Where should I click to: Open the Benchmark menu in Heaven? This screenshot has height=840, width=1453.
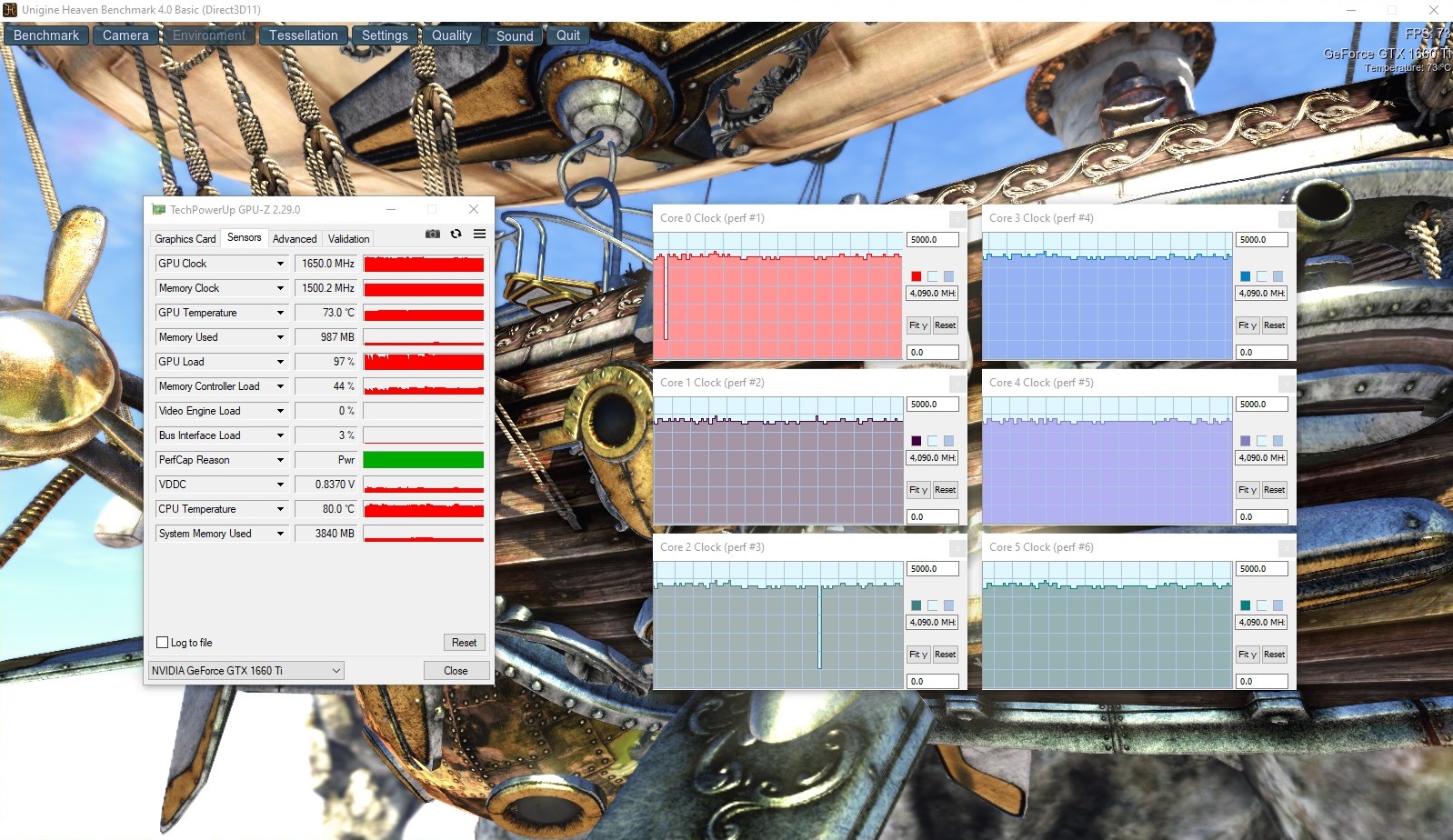pos(46,35)
